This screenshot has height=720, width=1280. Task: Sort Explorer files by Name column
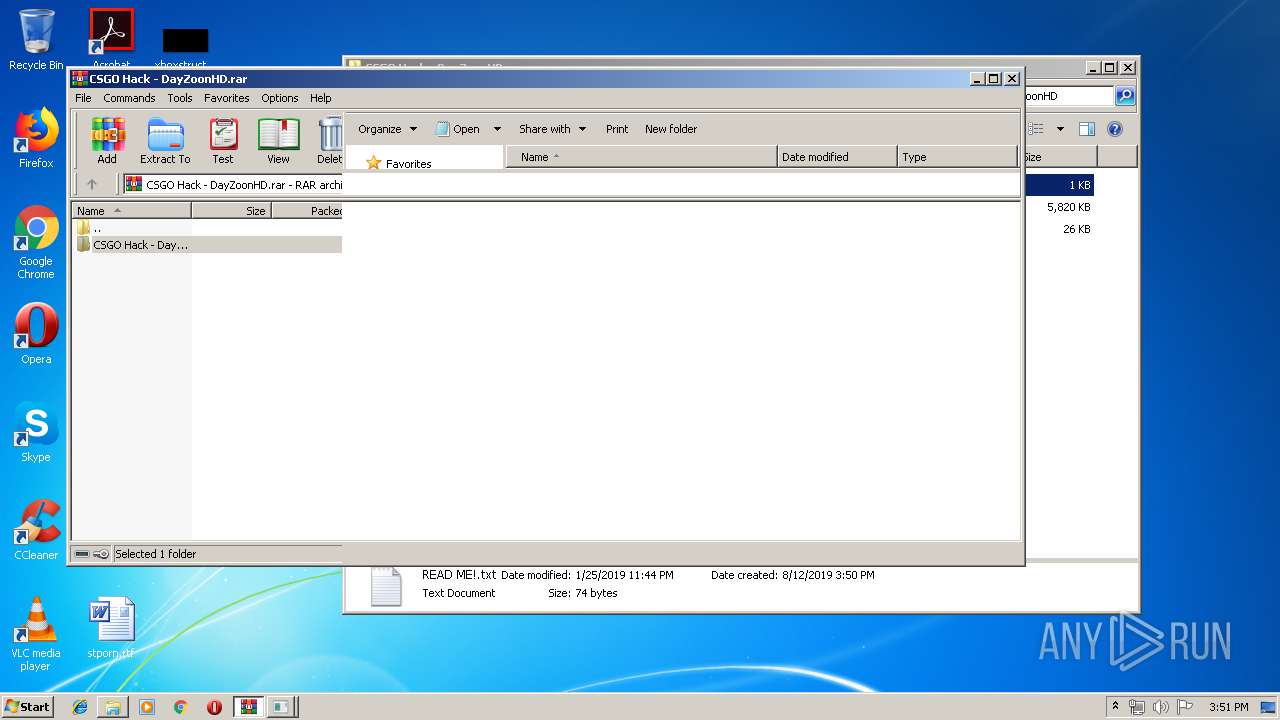[x=642, y=157]
